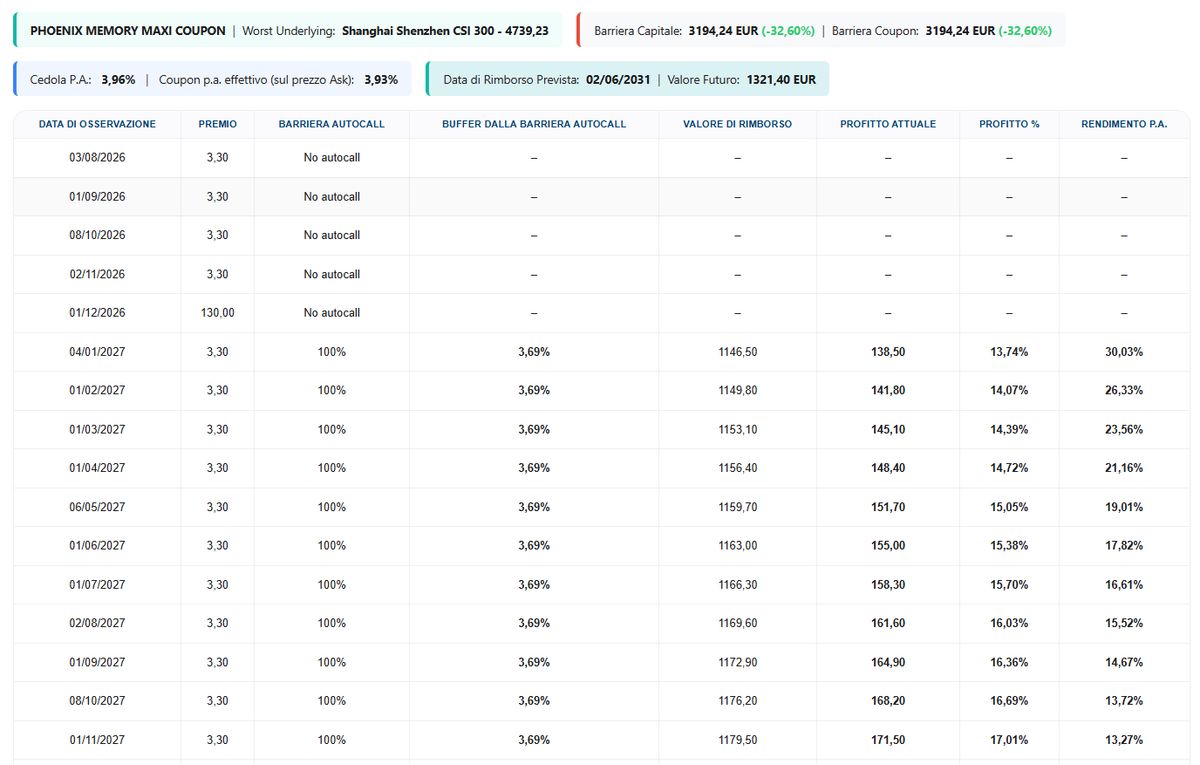Click Barriera Capitale value 3194,24 EUR
The image size is (1200, 765).
(723, 31)
